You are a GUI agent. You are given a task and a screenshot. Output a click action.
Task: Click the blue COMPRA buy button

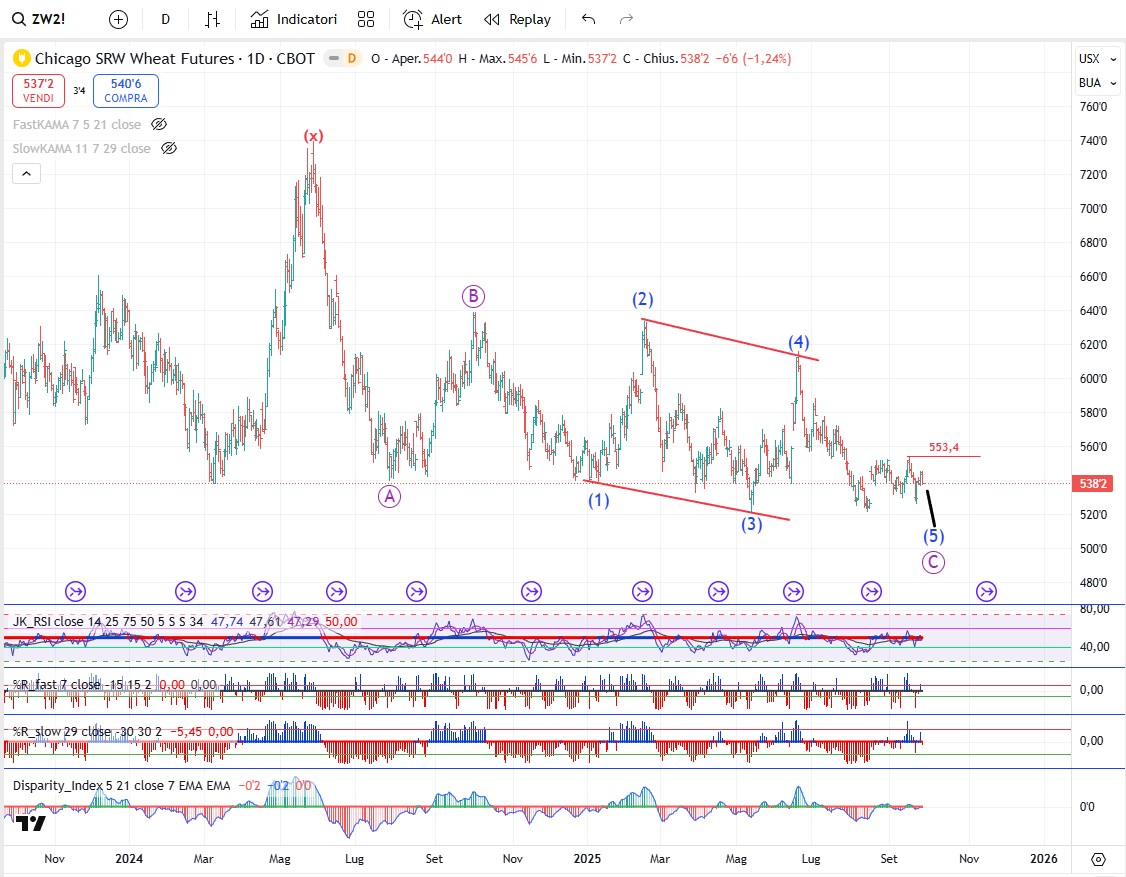(125, 91)
